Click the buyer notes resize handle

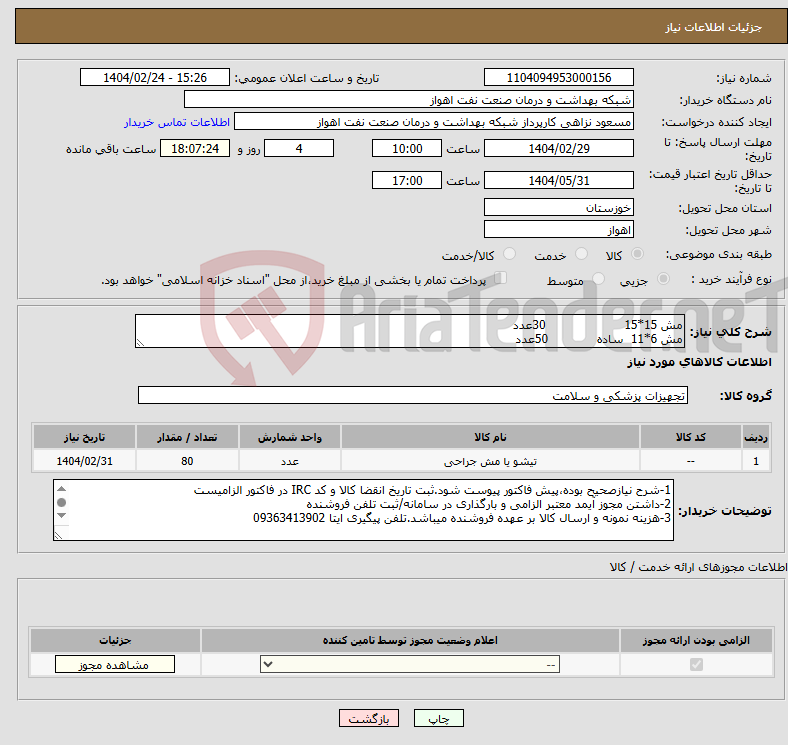click(x=58, y=536)
